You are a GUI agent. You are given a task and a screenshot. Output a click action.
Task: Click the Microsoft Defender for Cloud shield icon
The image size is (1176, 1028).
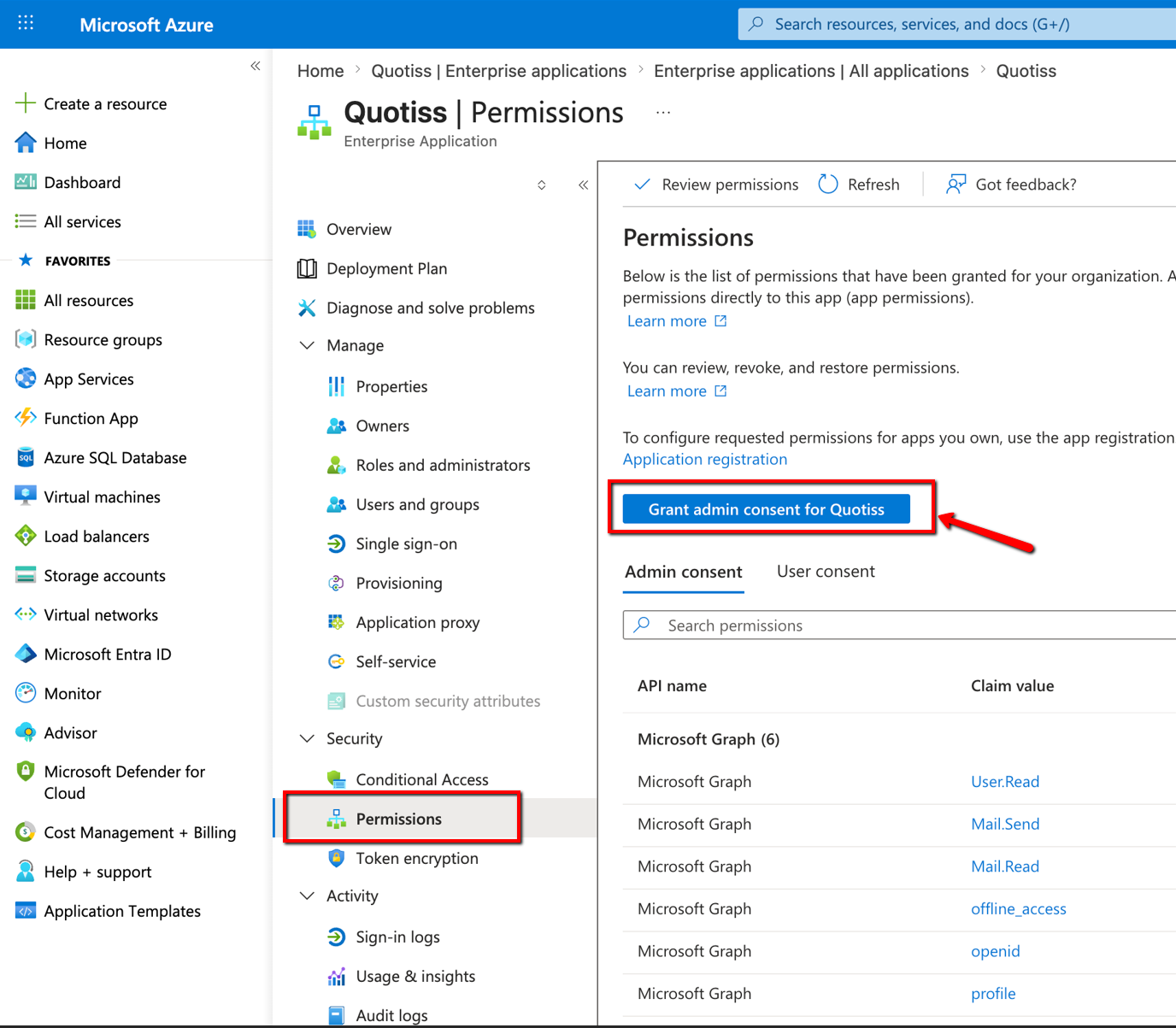(x=26, y=772)
